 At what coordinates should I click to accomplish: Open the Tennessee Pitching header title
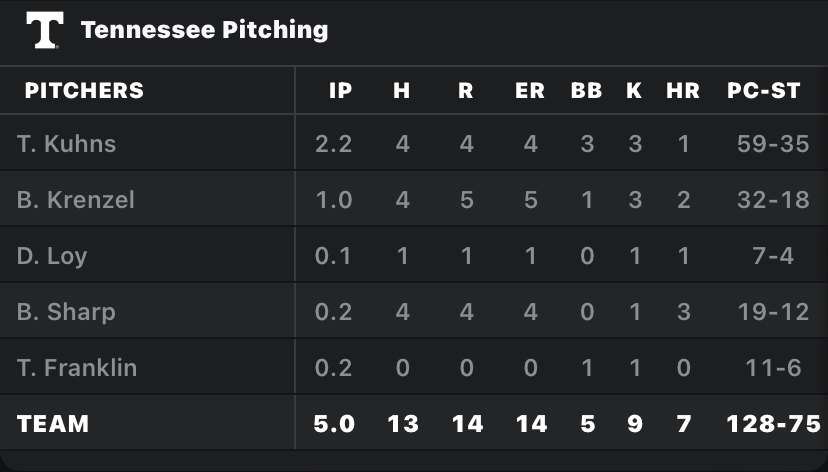coord(204,30)
